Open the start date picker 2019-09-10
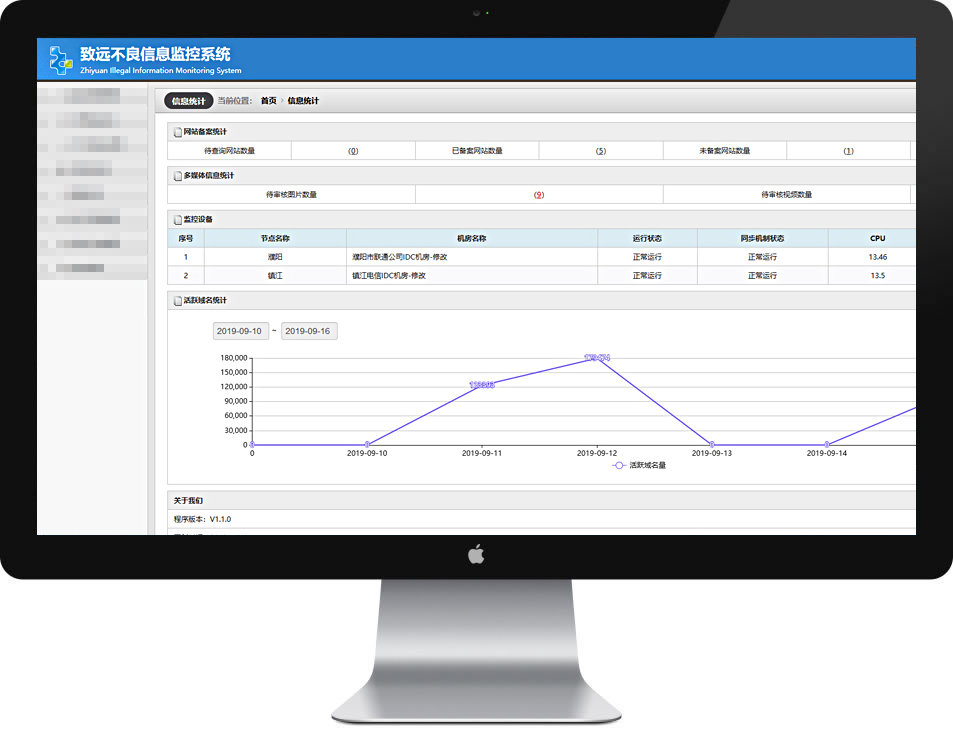The width and height of the screenshot is (953, 739). pos(240,331)
